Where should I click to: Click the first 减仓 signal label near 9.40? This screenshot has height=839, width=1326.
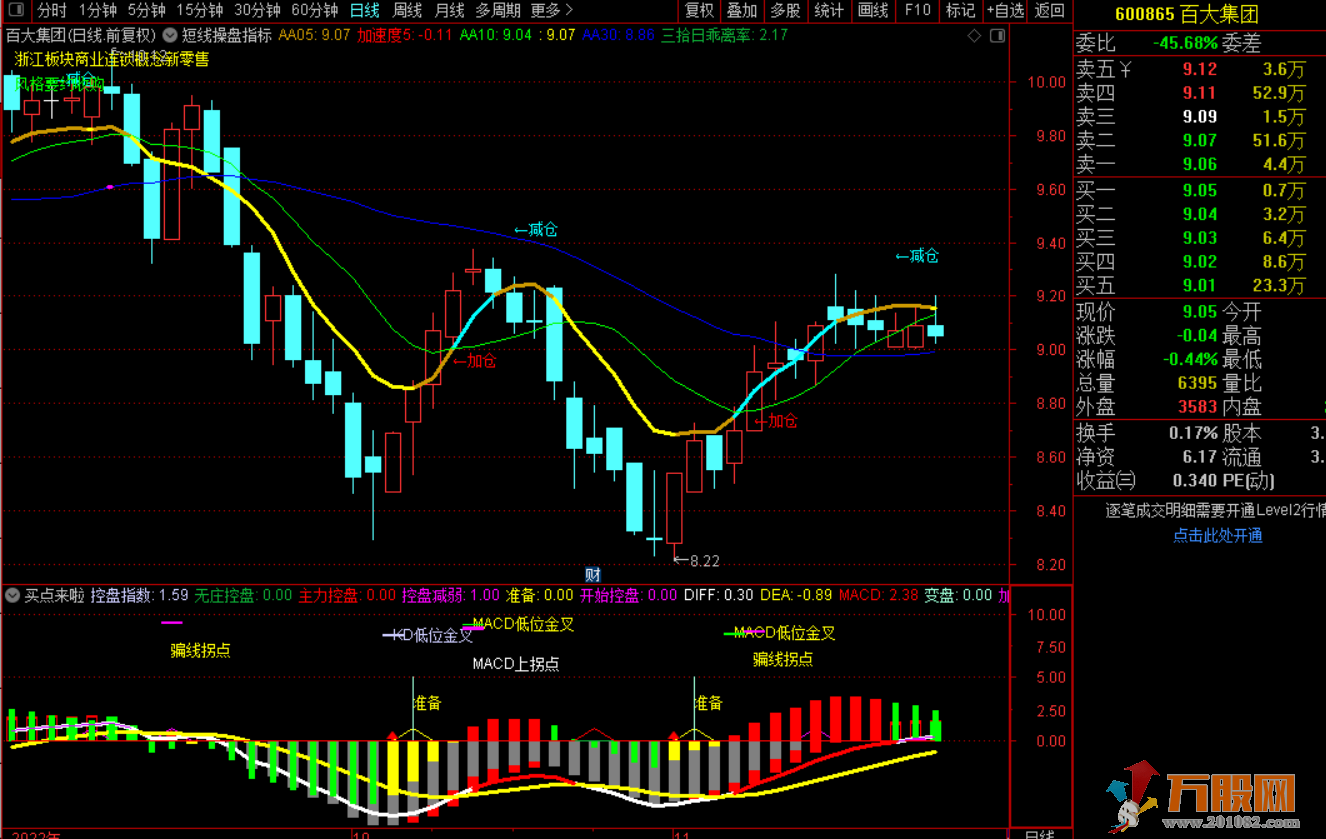coord(536,230)
